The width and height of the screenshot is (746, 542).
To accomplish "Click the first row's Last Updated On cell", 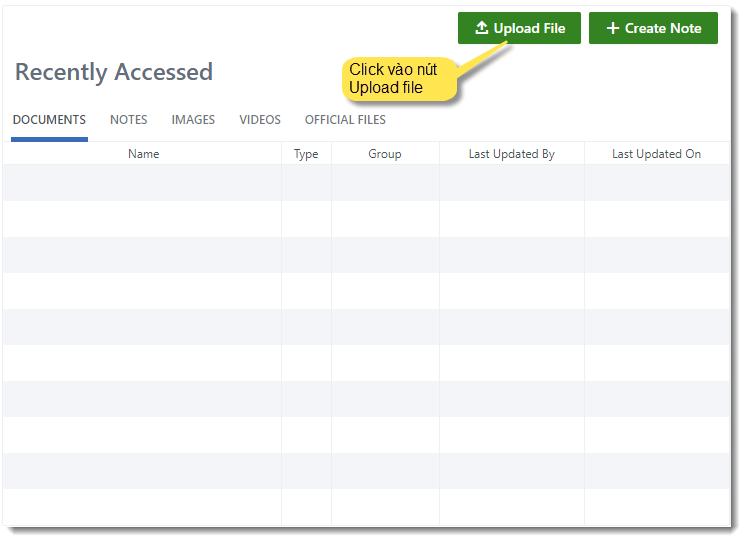I will [x=656, y=183].
